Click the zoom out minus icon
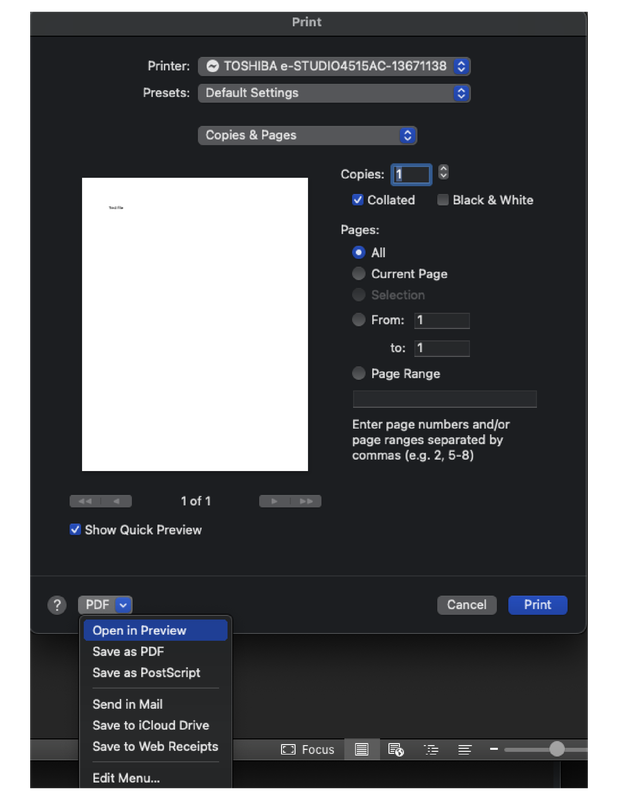The image size is (618, 800). coord(493,749)
